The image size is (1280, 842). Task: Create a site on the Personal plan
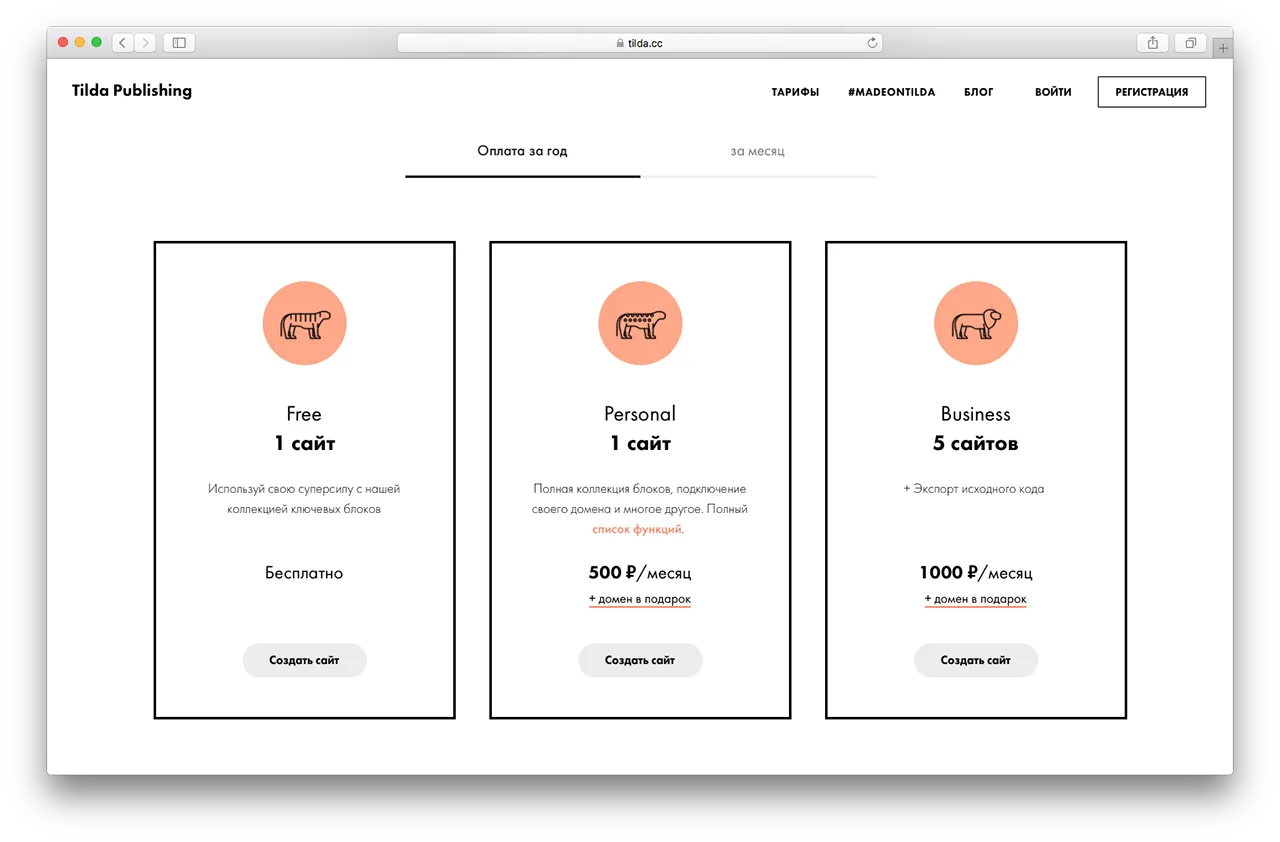coord(640,660)
